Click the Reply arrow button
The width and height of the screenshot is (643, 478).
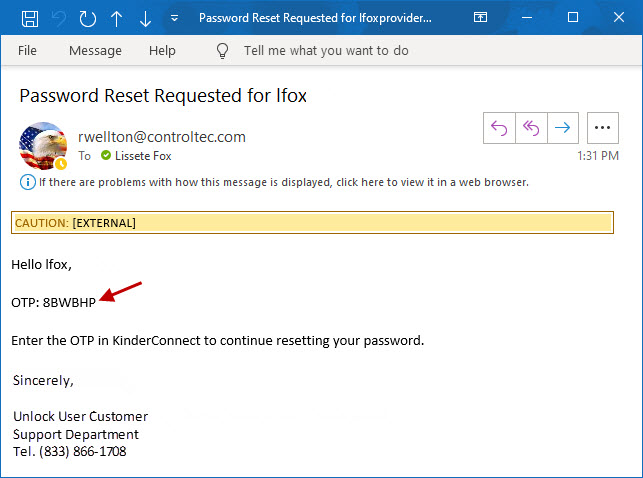(x=499, y=127)
